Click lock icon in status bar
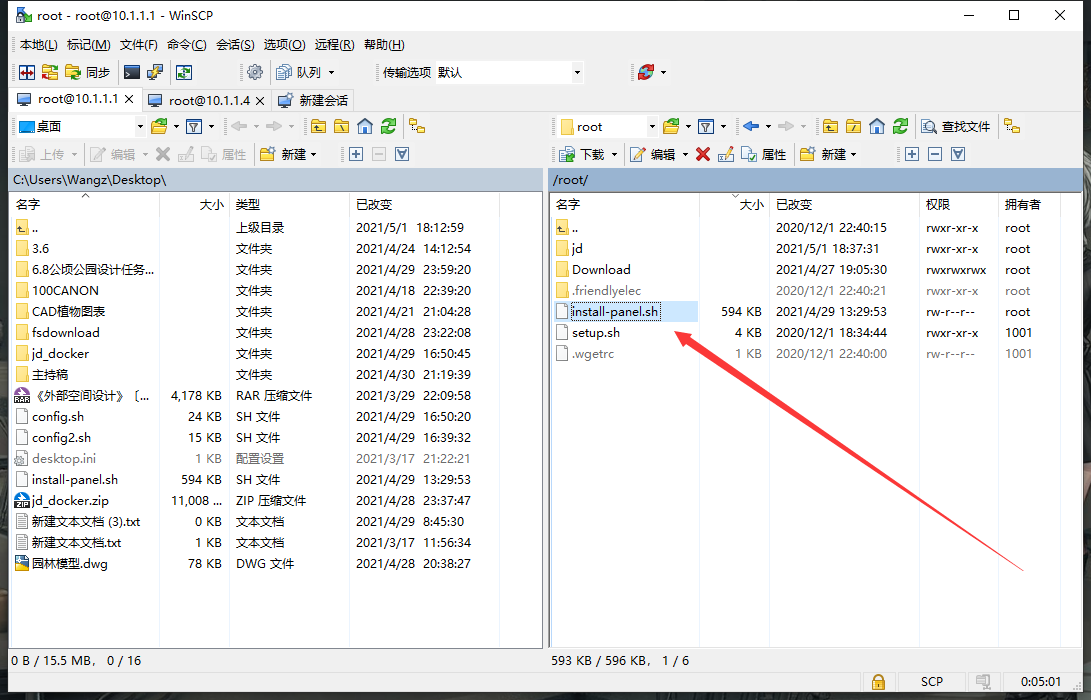 tap(877, 681)
